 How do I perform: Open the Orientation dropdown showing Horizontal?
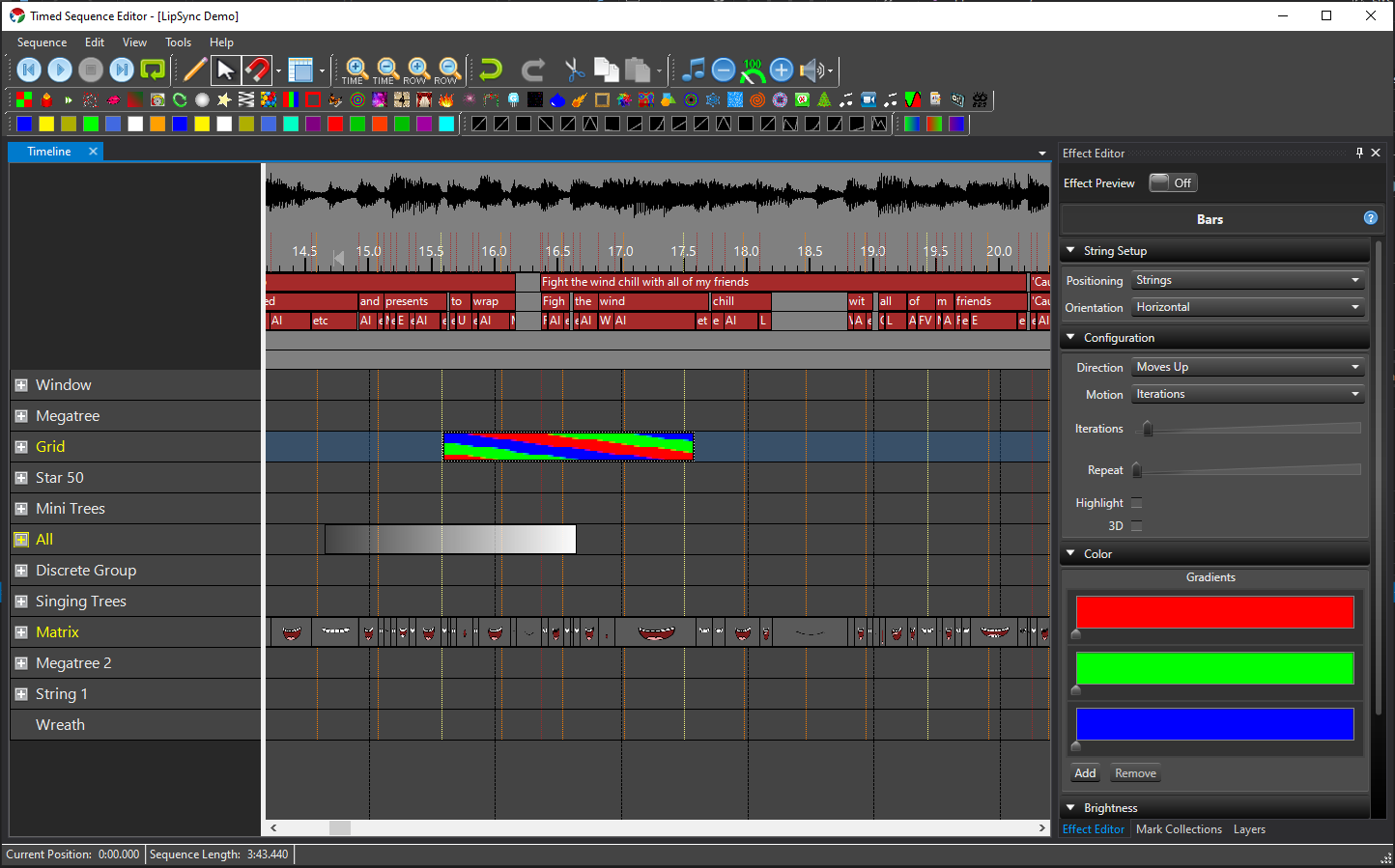(1248, 307)
